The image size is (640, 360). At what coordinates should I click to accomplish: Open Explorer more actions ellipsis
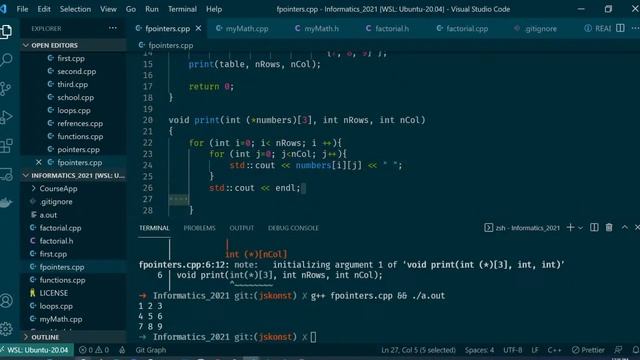[113, 28]
